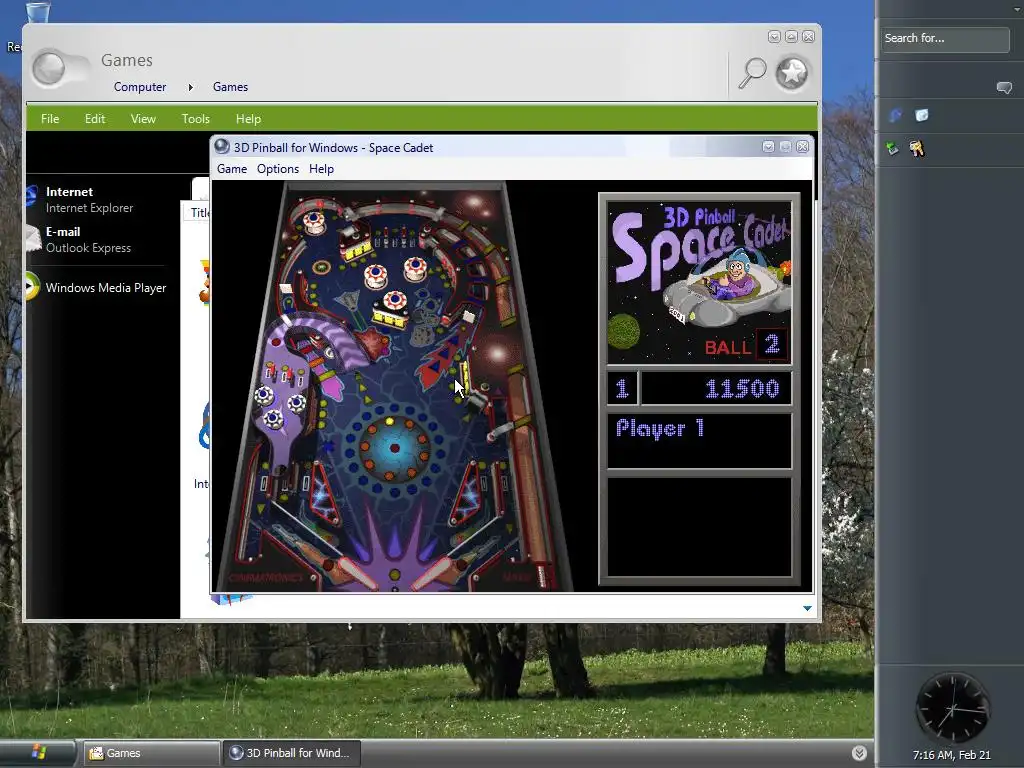1024x768 pixels.
Task: Click the favorites star button in Games window
Action: tap(792, 72)
